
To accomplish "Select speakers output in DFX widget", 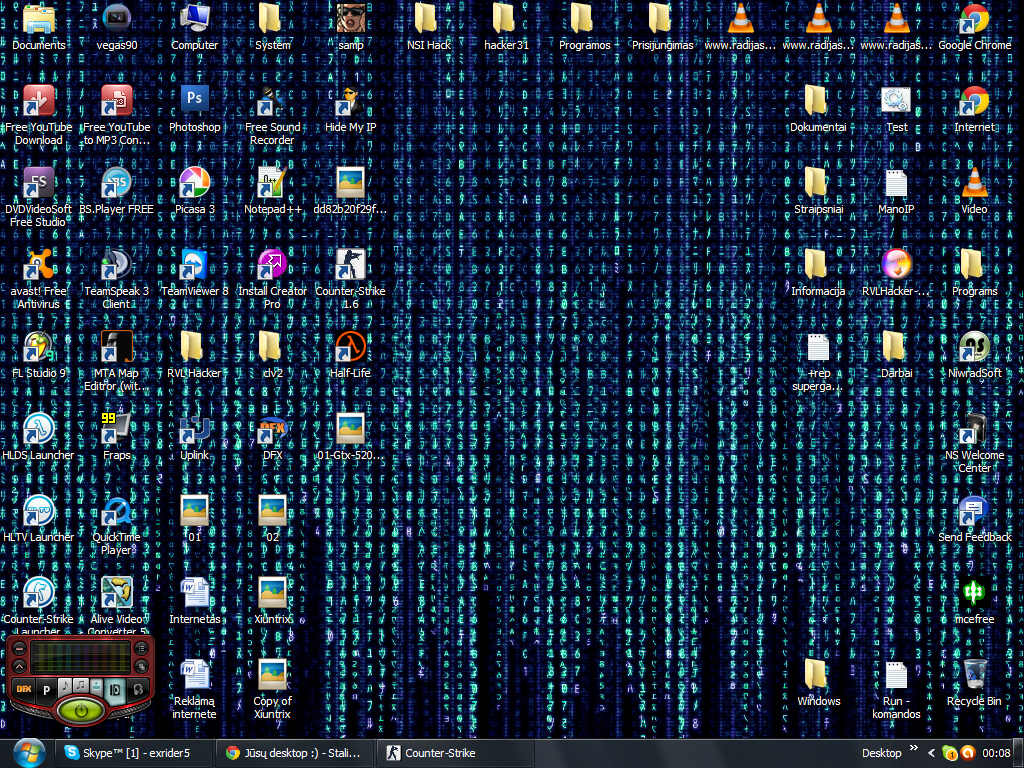I will coord(115,692).
